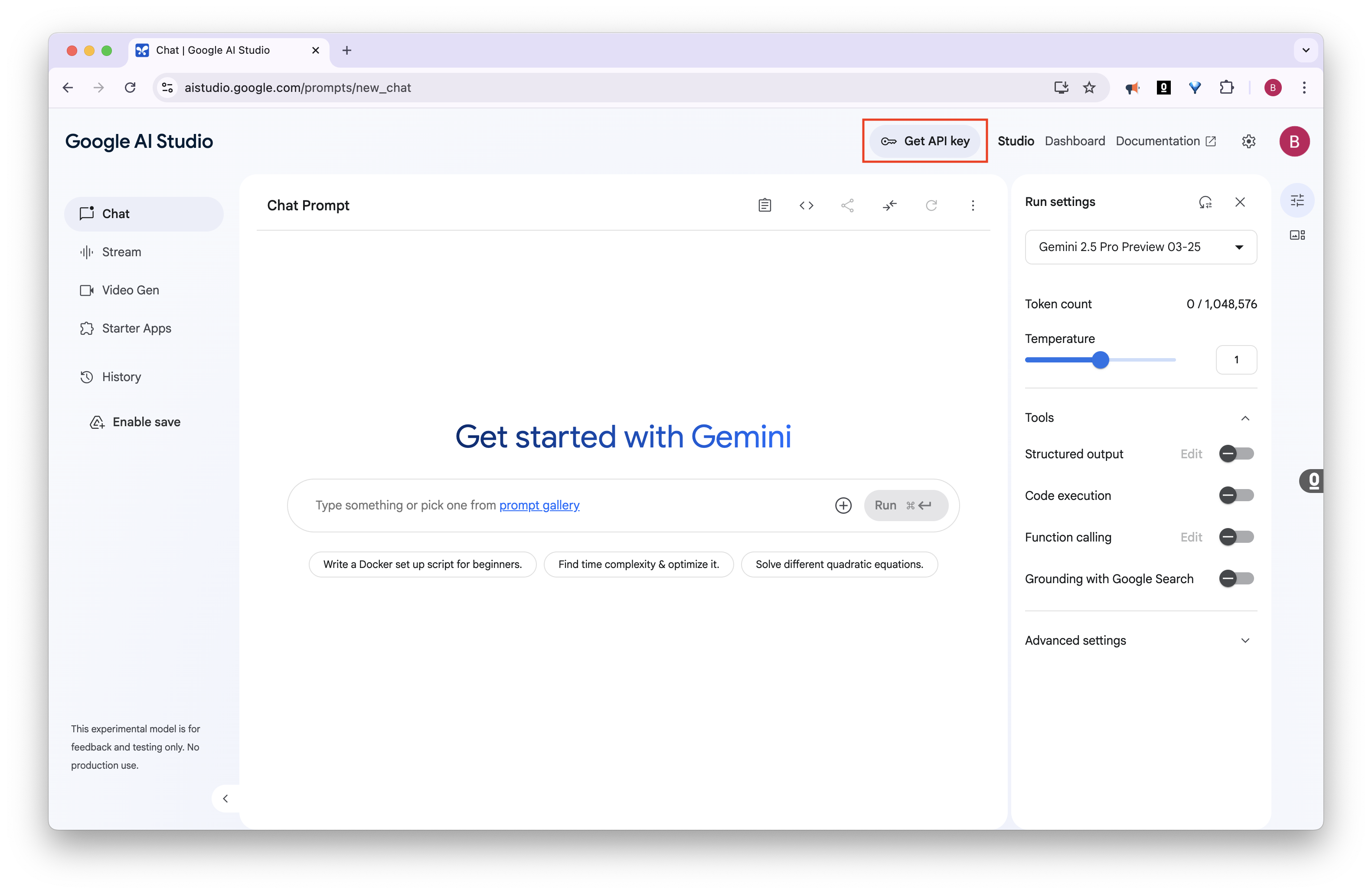The height and width of the screenshot is (894, 1372).
Task: Go back in browser history
Action: pyautogui.click(x=68, y=88)
